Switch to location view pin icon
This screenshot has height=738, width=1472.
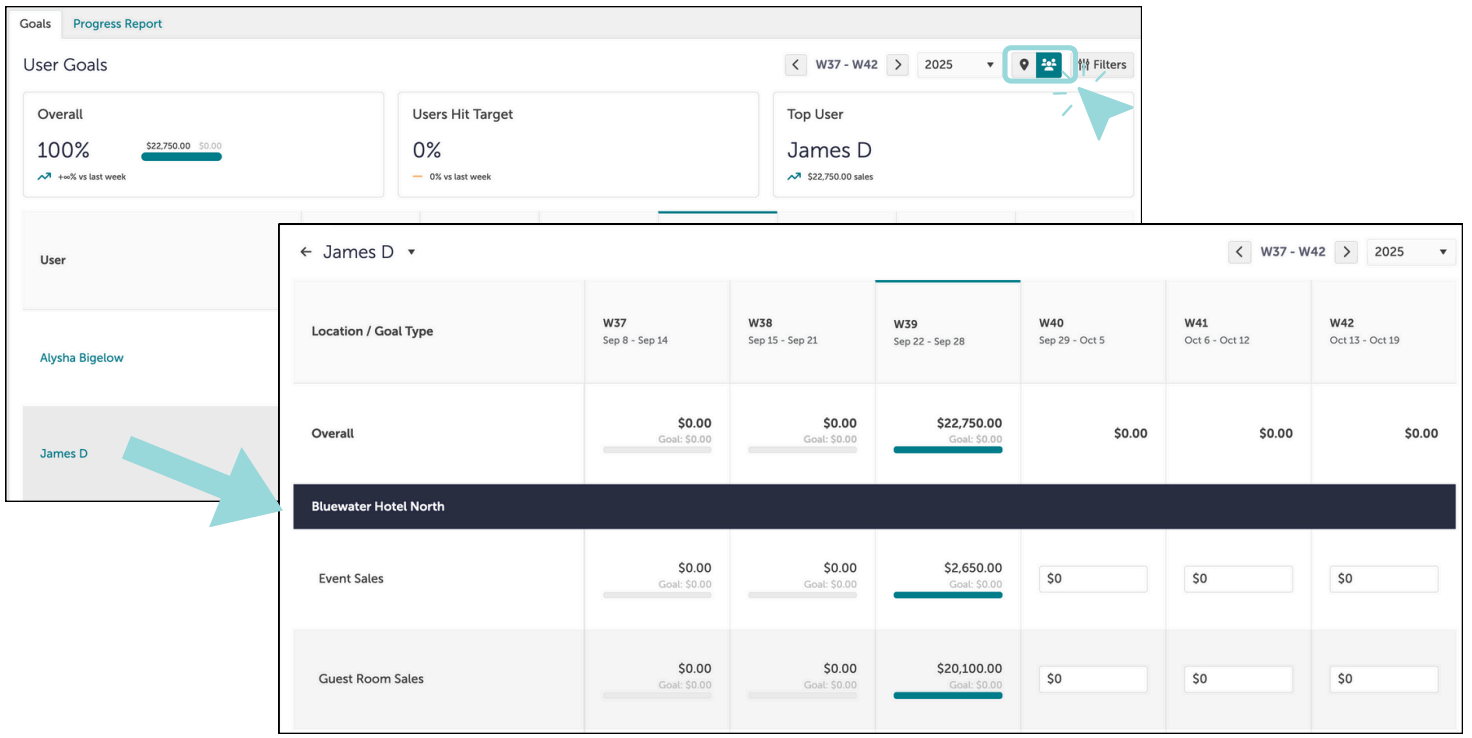(x=1023, y=65)
